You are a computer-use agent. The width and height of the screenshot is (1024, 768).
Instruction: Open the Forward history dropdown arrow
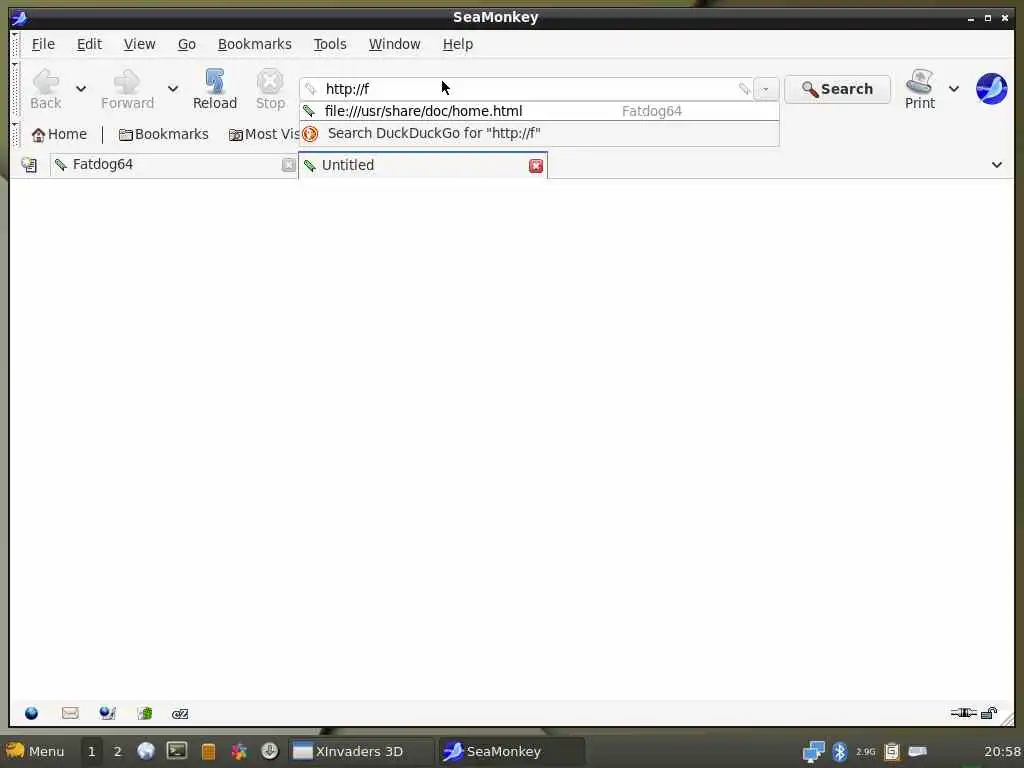[x=173, y=89]
